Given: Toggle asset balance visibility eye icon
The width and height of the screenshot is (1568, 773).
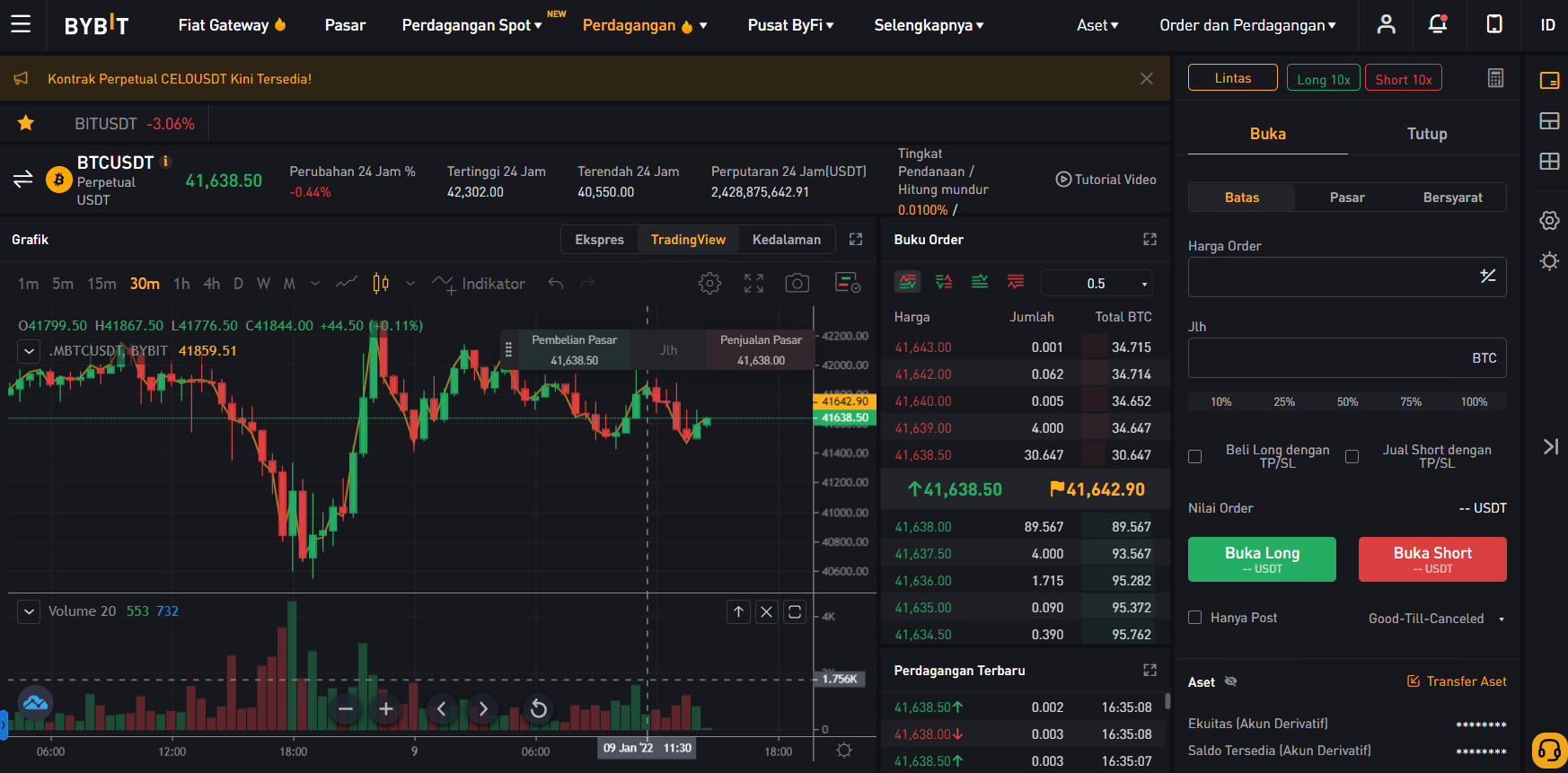Looking at the screenshot, I should click(x=1231, y=682).
